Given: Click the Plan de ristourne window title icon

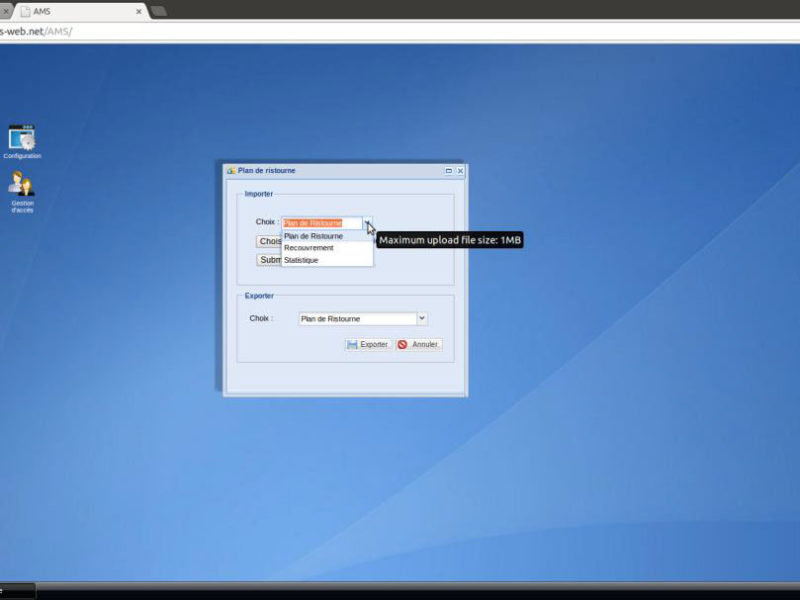Looking at the screenshot, I should click(x=231, y=171).
